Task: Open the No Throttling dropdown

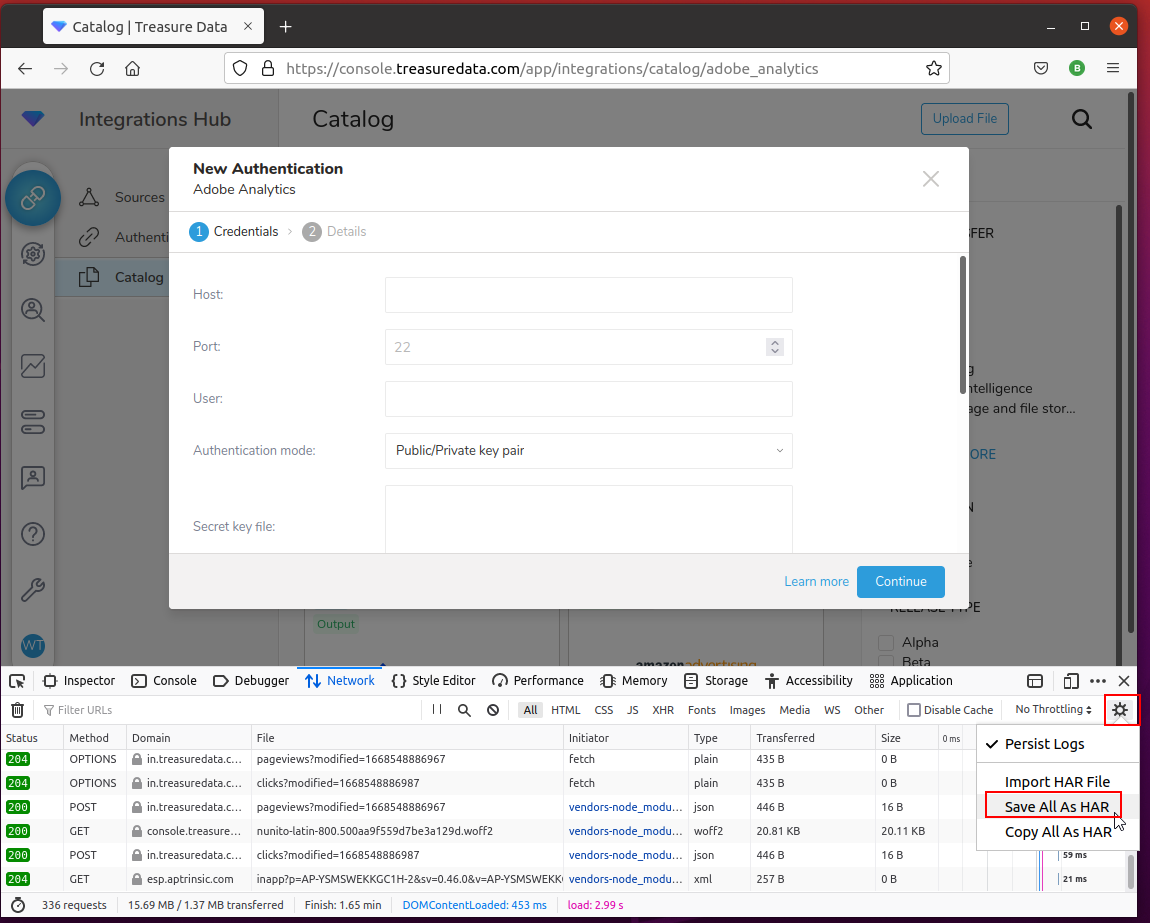Action: coord(1053,710)
